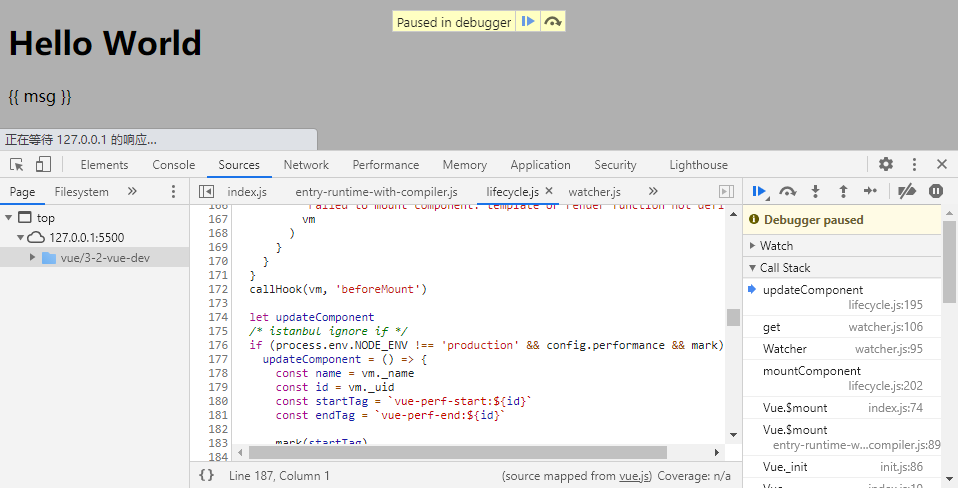Open the Customize and control DevTools menu
The width and height of the screenshot is (958, 488).
tap(914, 164)
